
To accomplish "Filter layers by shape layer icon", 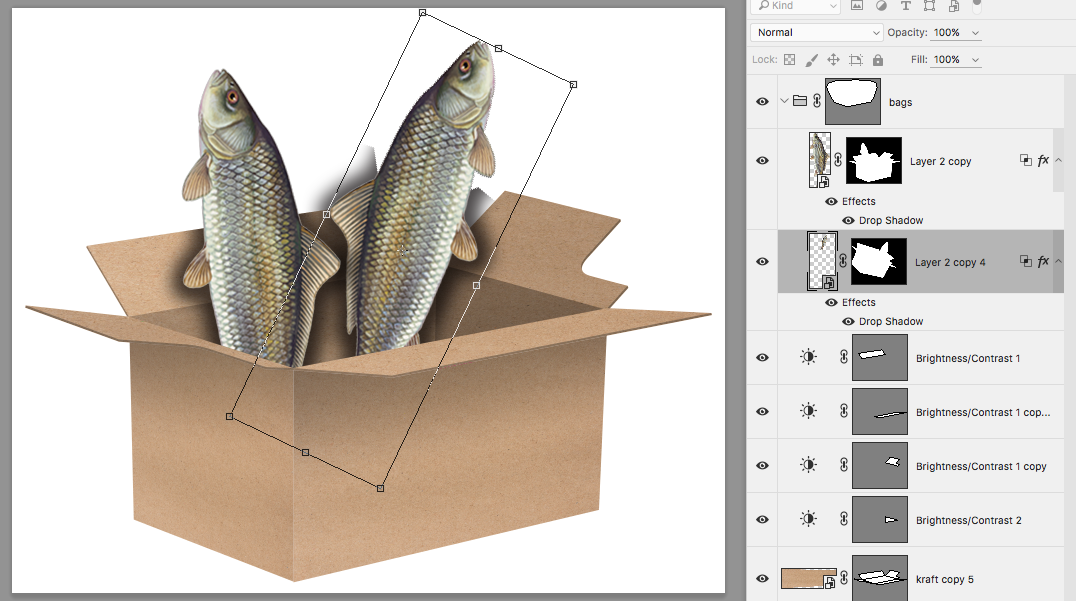I will coord(929,5).
